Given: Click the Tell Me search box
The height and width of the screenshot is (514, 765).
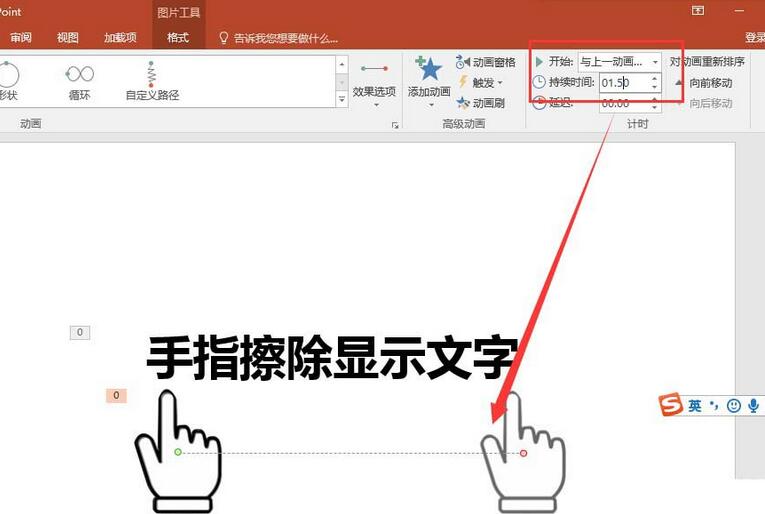Looking at the screenshot, I should (279, 38).
